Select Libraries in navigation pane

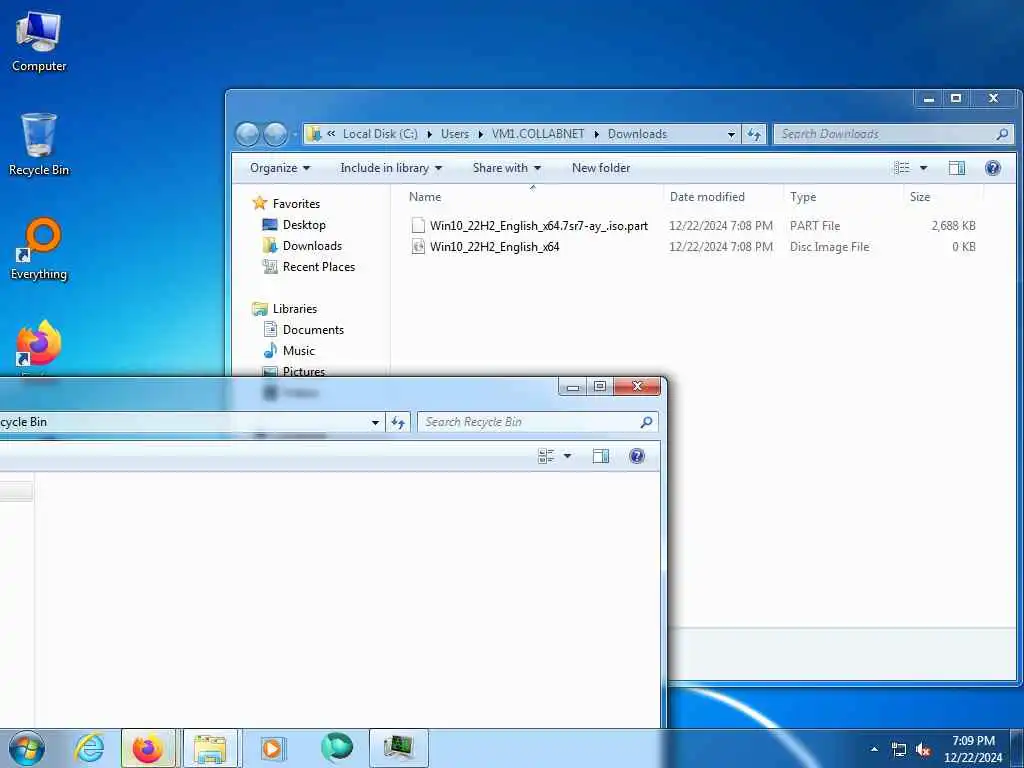tap(295, 309)
